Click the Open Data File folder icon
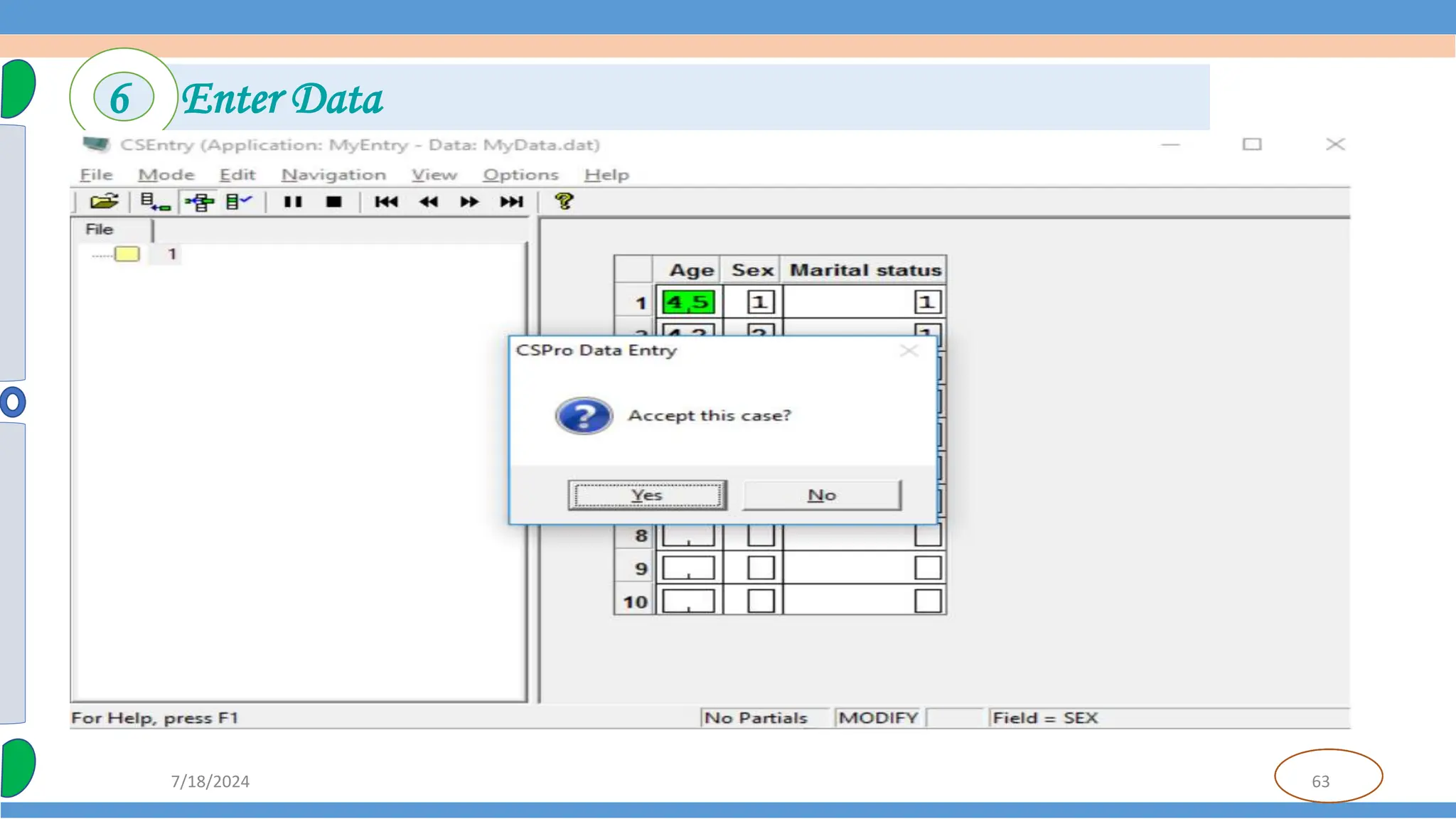The width and height of the screenshot is (1456, 819). (104, 202)
